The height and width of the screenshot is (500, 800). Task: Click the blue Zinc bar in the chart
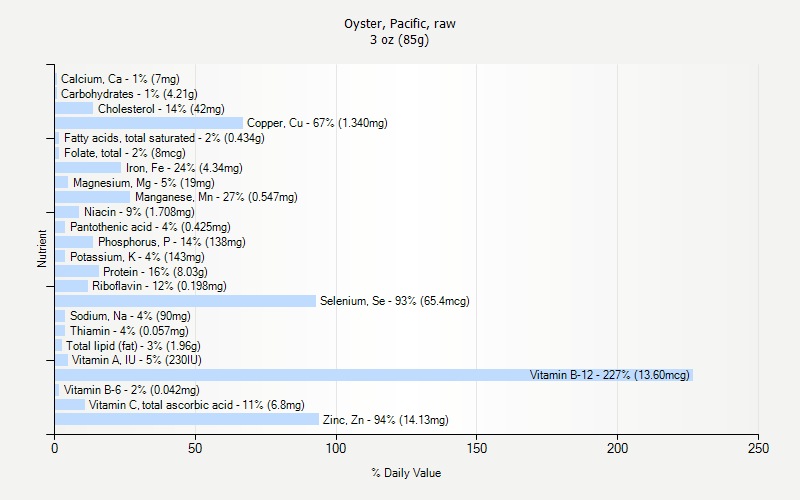tap(187, 419)
